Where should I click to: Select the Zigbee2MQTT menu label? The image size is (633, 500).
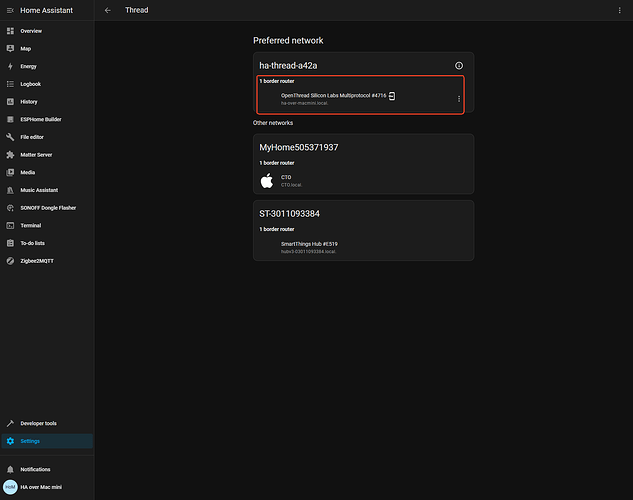(37, 261)
